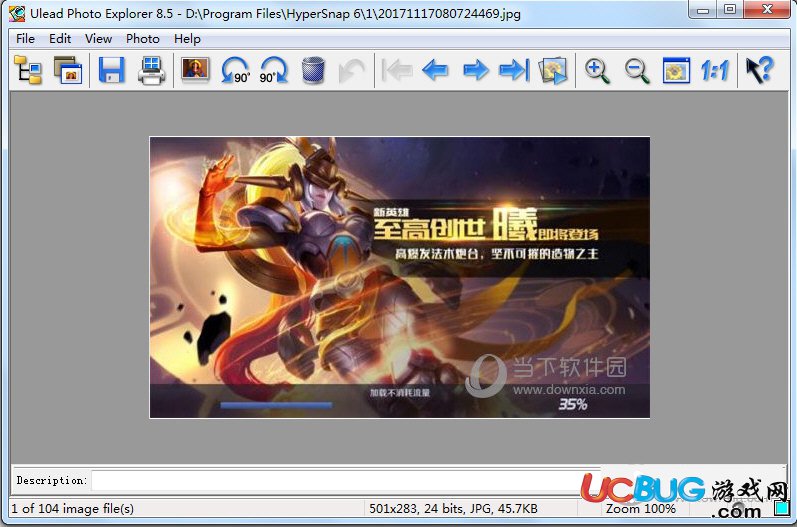This screenshot has width=797, height=527.
Task: Fit image to window icon
Action: (x=677, y=70)
